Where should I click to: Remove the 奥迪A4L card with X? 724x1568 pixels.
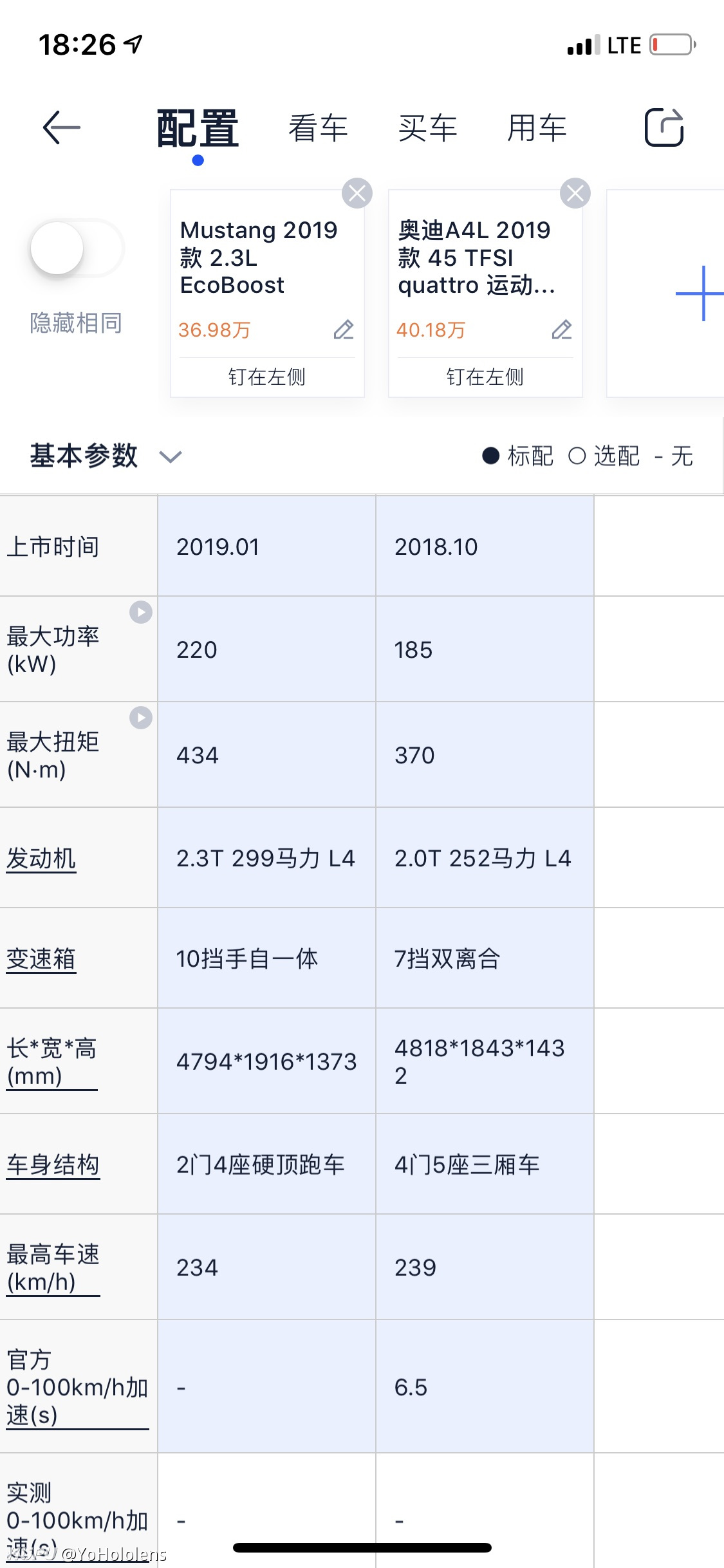[575, 193]
